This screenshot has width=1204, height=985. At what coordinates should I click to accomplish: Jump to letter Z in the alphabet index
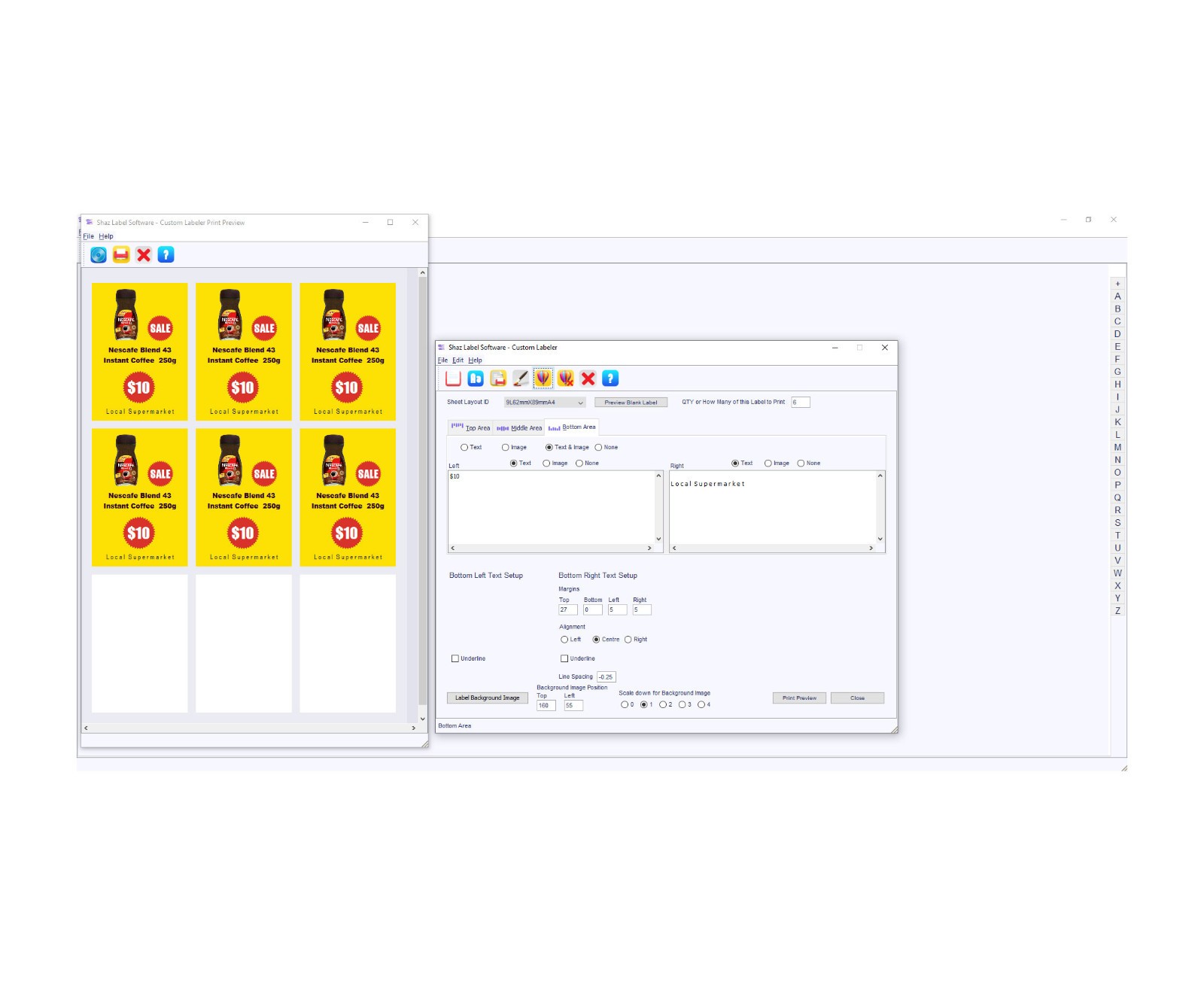(x=1117, y=612)
